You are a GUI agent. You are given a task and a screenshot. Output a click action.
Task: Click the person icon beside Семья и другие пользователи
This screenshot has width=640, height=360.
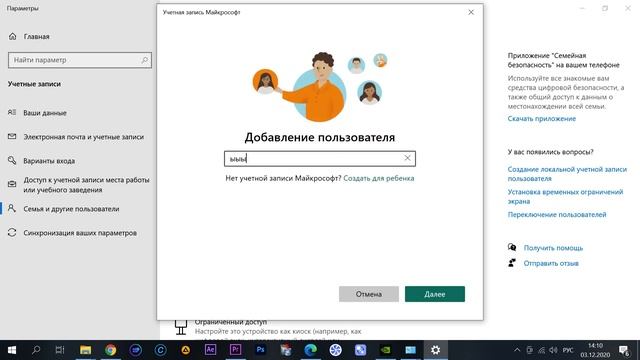(x=12, y=208)
